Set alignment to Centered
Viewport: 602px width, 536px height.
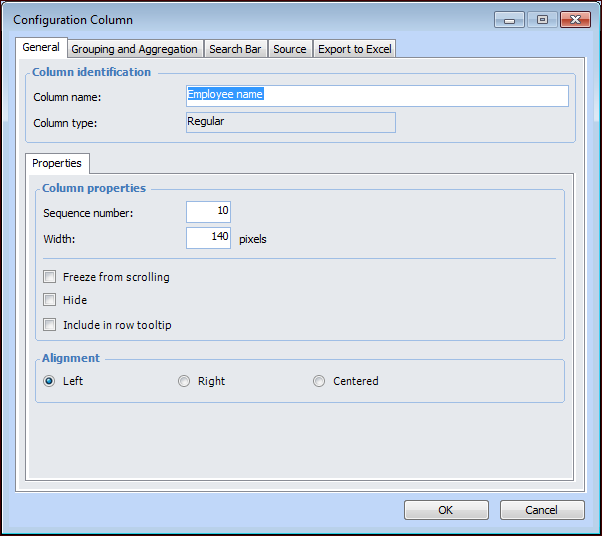(x=319, y=381)
